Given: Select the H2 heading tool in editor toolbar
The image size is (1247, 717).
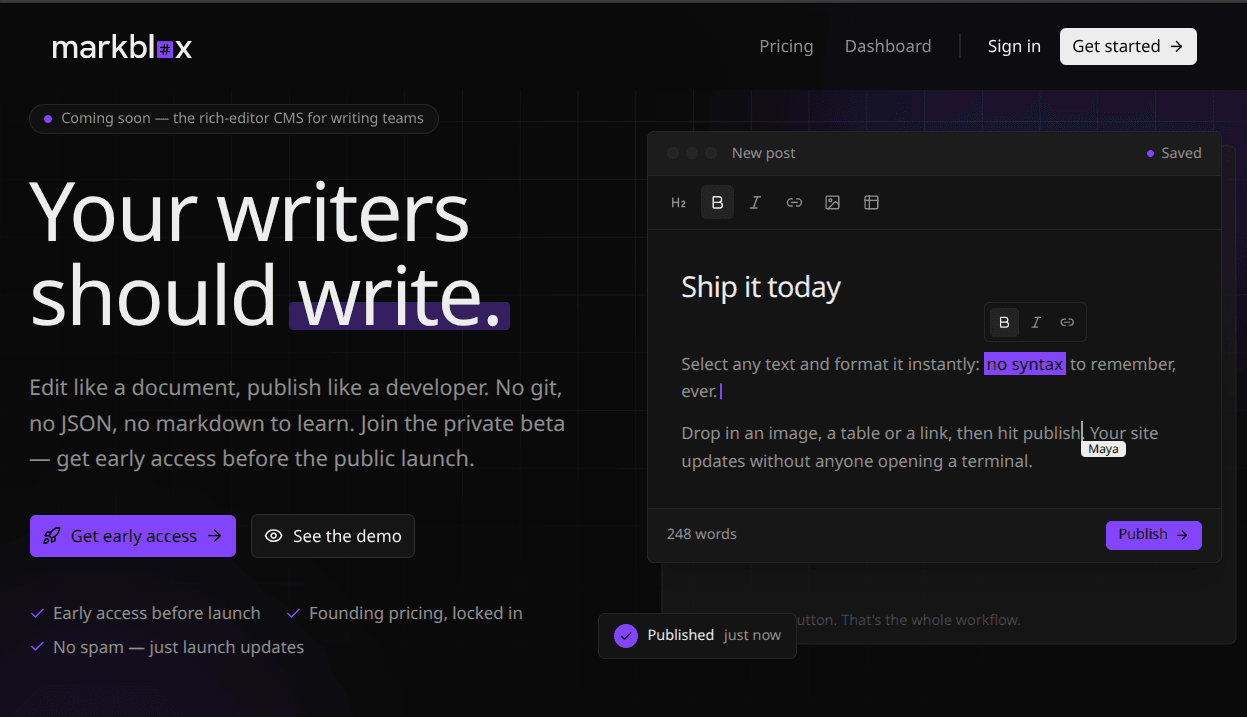Looking at the screenshot, I should coord(679,202).
